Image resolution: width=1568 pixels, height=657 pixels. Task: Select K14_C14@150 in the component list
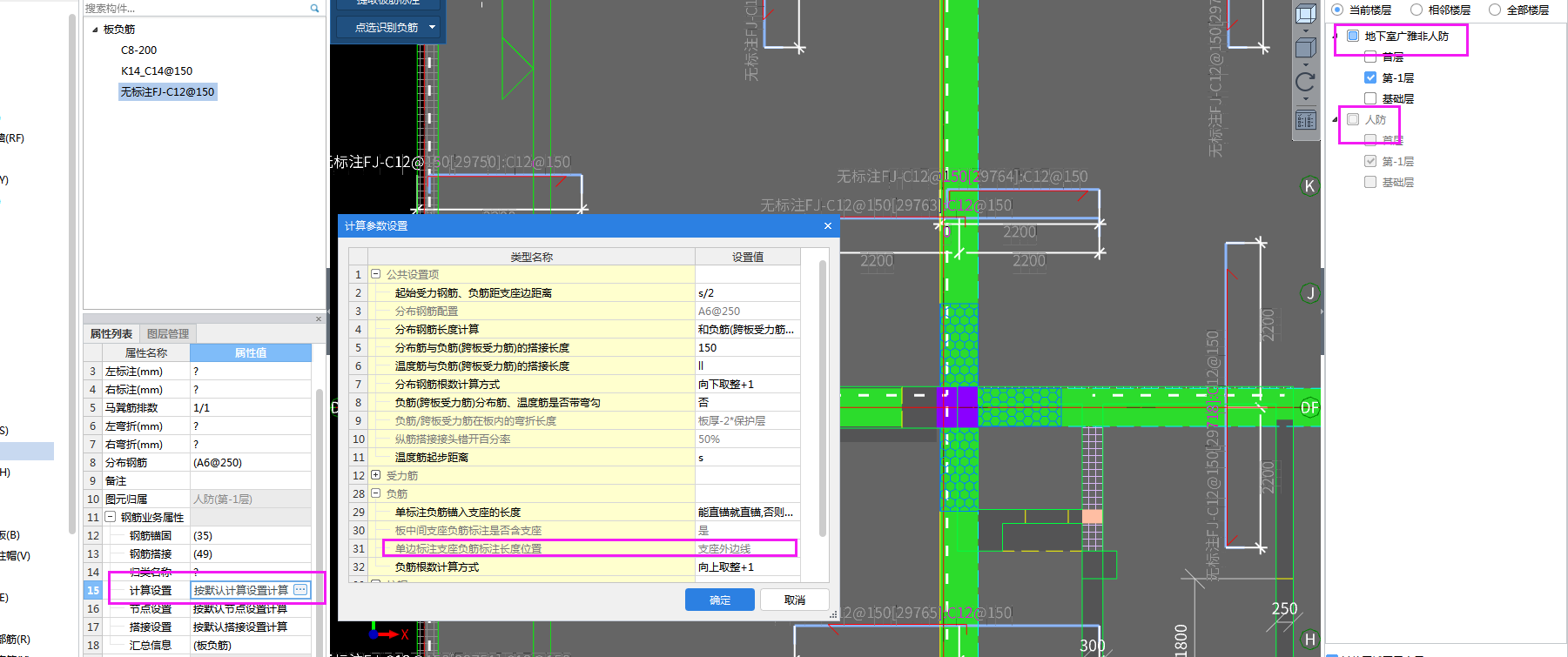(x=157, y=71)
